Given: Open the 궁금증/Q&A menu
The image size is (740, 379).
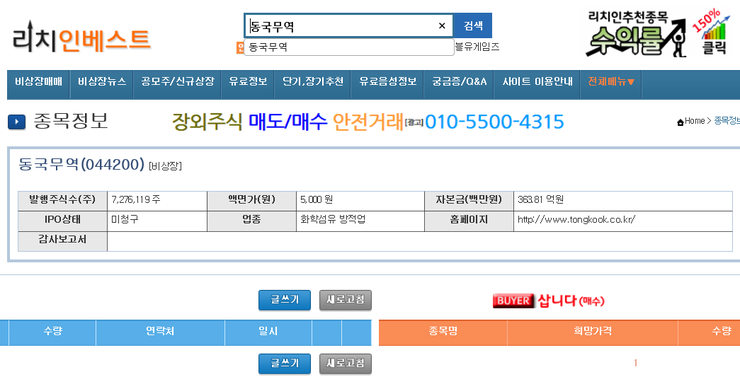Looking at the screenshot, I should [x=459, y=82].
